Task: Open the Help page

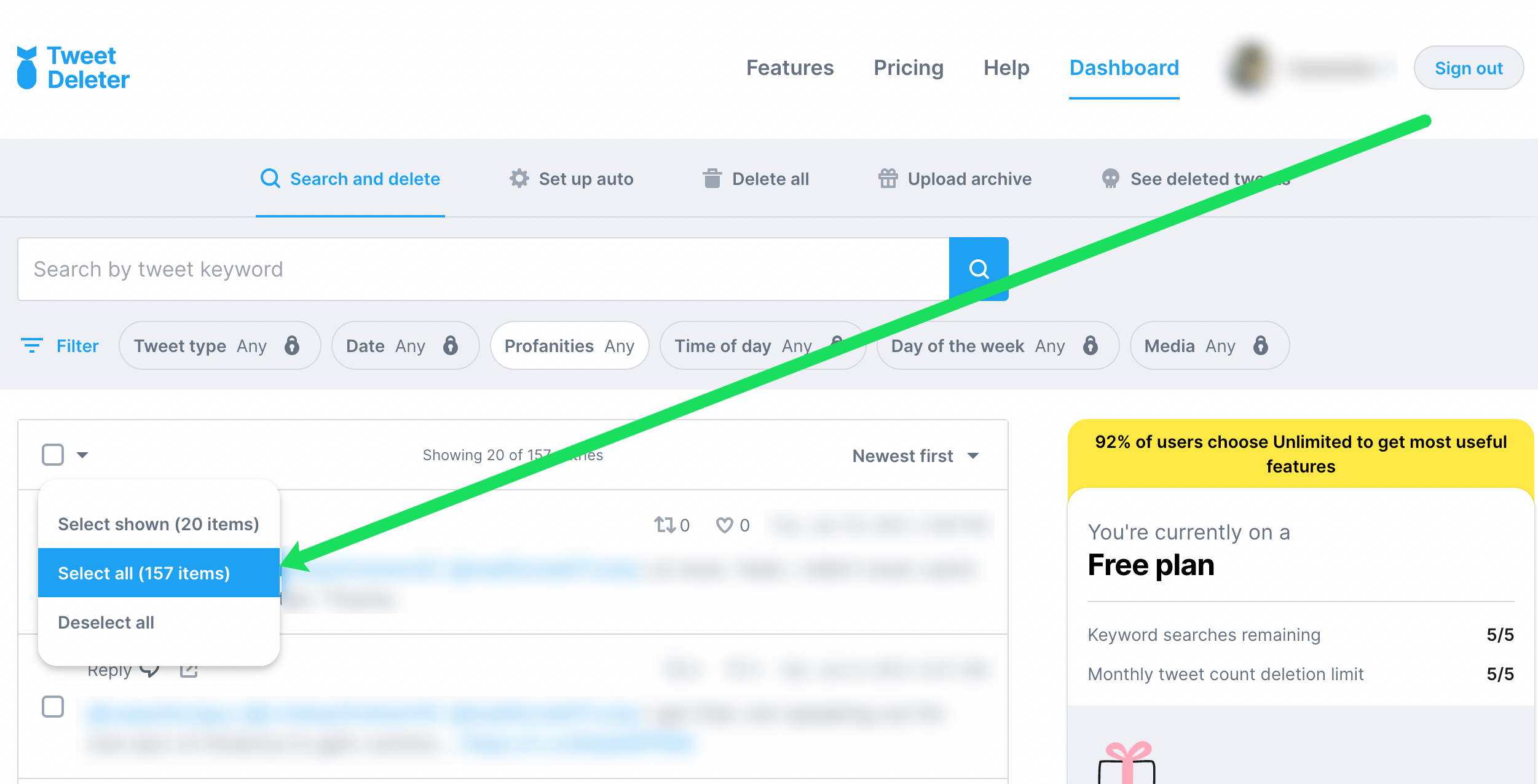Action: 1006,68
